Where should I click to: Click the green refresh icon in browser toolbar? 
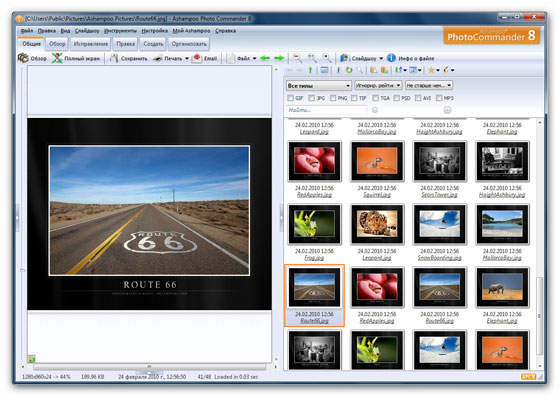tap(349, 70)
